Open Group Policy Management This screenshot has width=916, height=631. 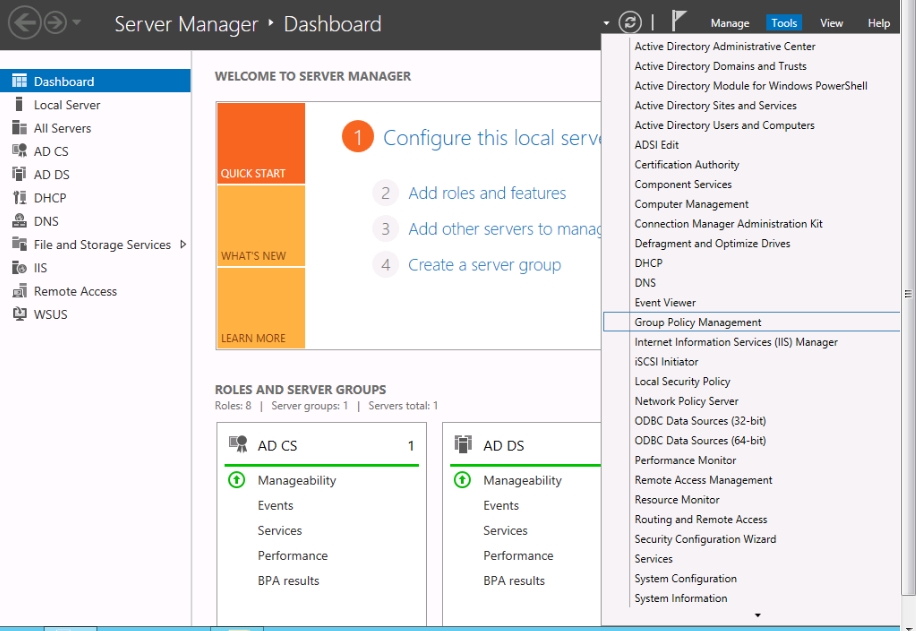point(751,322)
